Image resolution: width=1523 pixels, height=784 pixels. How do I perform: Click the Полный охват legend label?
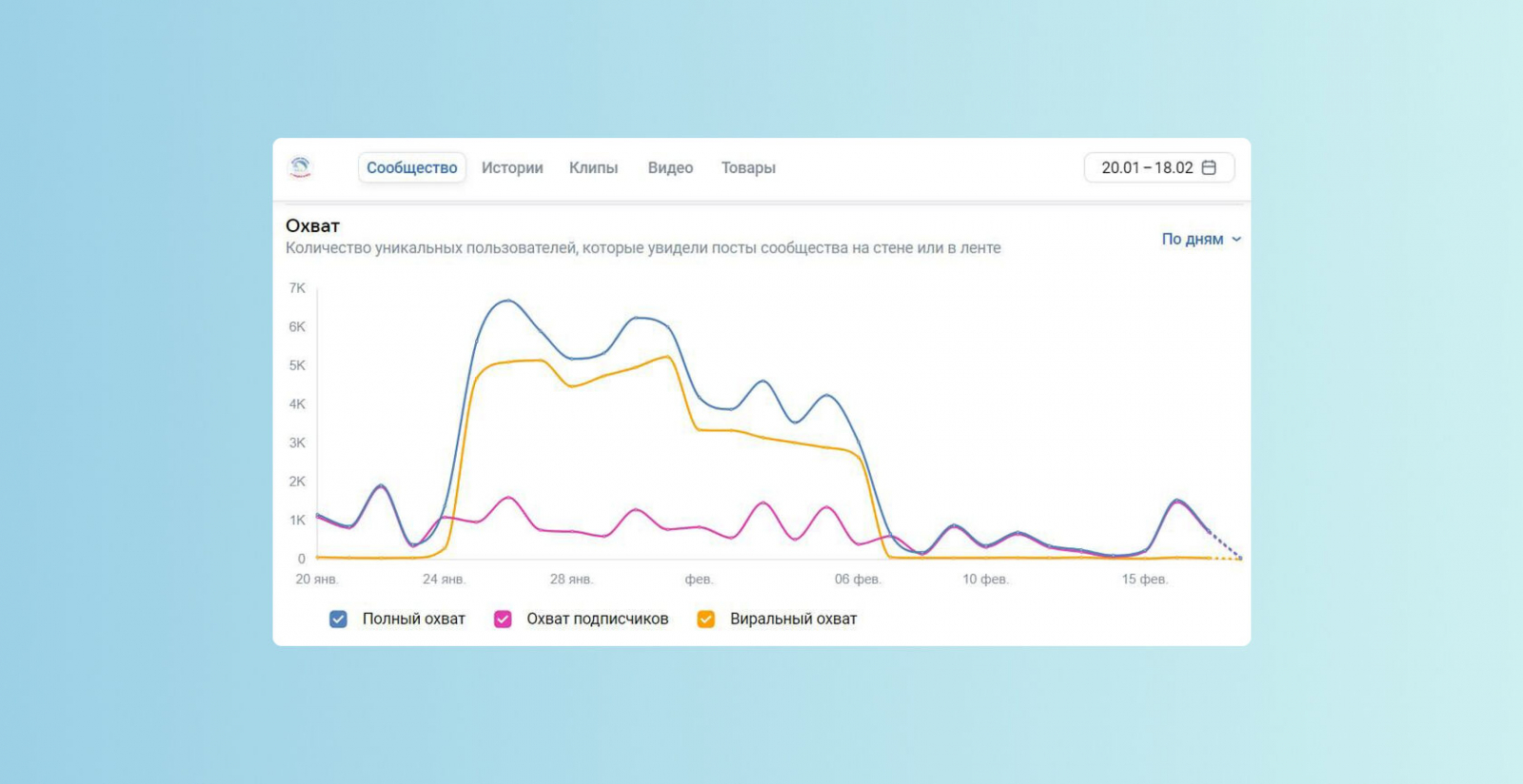point(414,619)
